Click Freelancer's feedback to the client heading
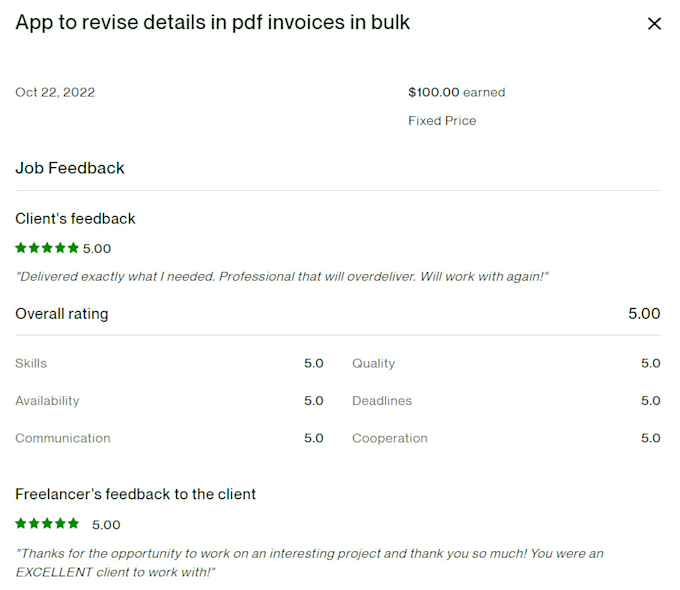 [136, 494]
